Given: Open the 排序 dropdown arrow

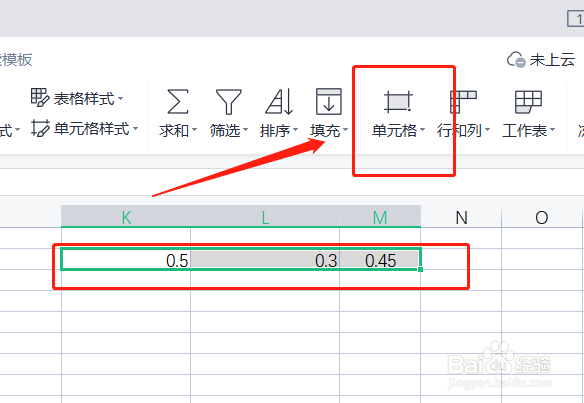Looking at the screenshot, I should tap(295, 131).
